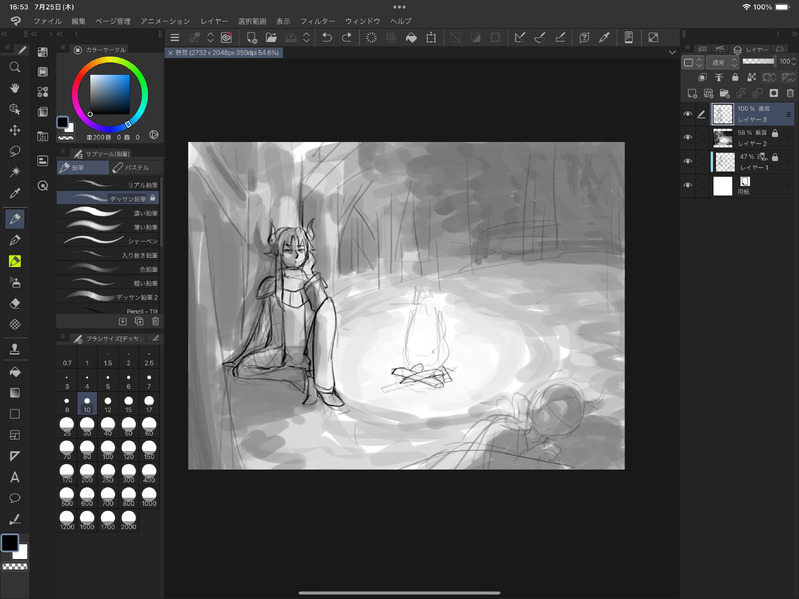The width and height of the screenshot is (799, 599).
Task: Expand the canvas tab list chevron
Action: click(672, 52)
